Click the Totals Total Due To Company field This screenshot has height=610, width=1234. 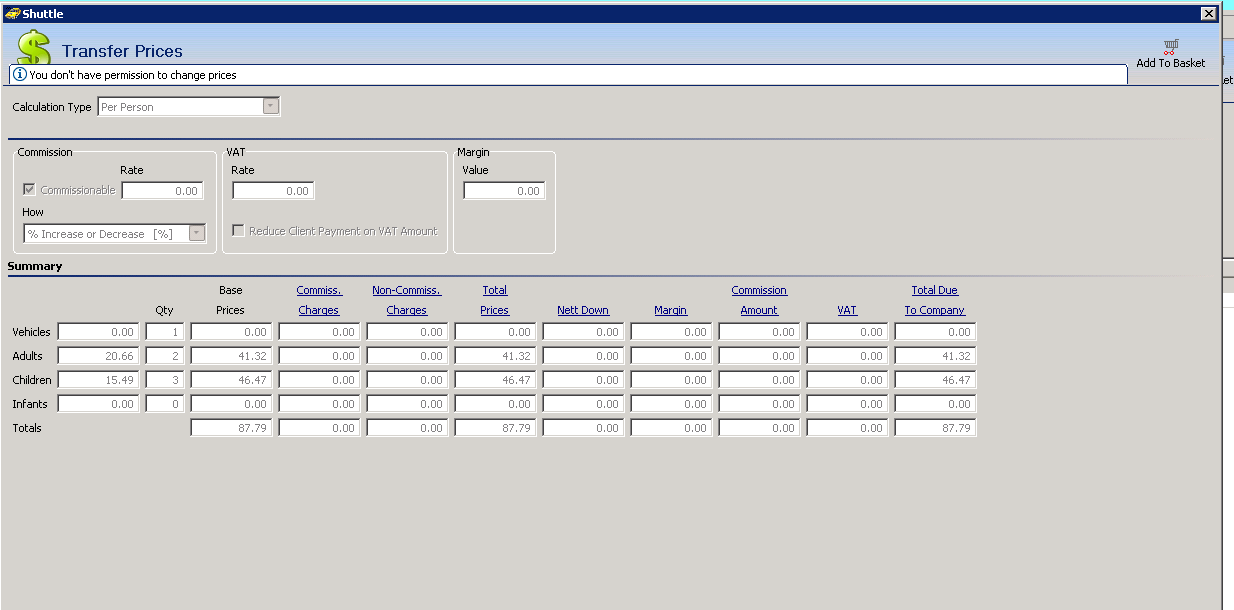click(935, 428)
